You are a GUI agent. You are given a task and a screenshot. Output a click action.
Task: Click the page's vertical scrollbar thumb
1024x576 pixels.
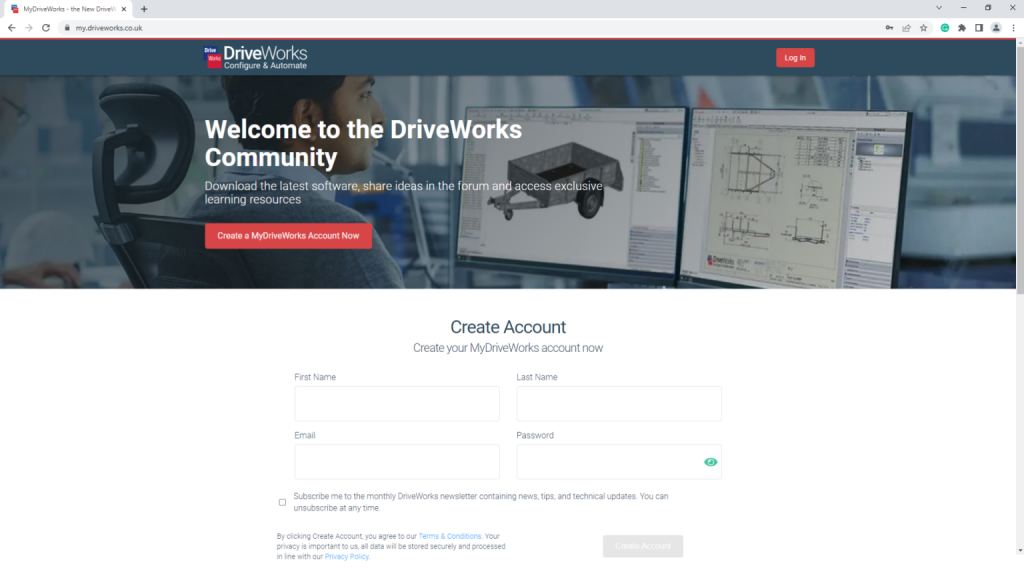(1020, 170)
